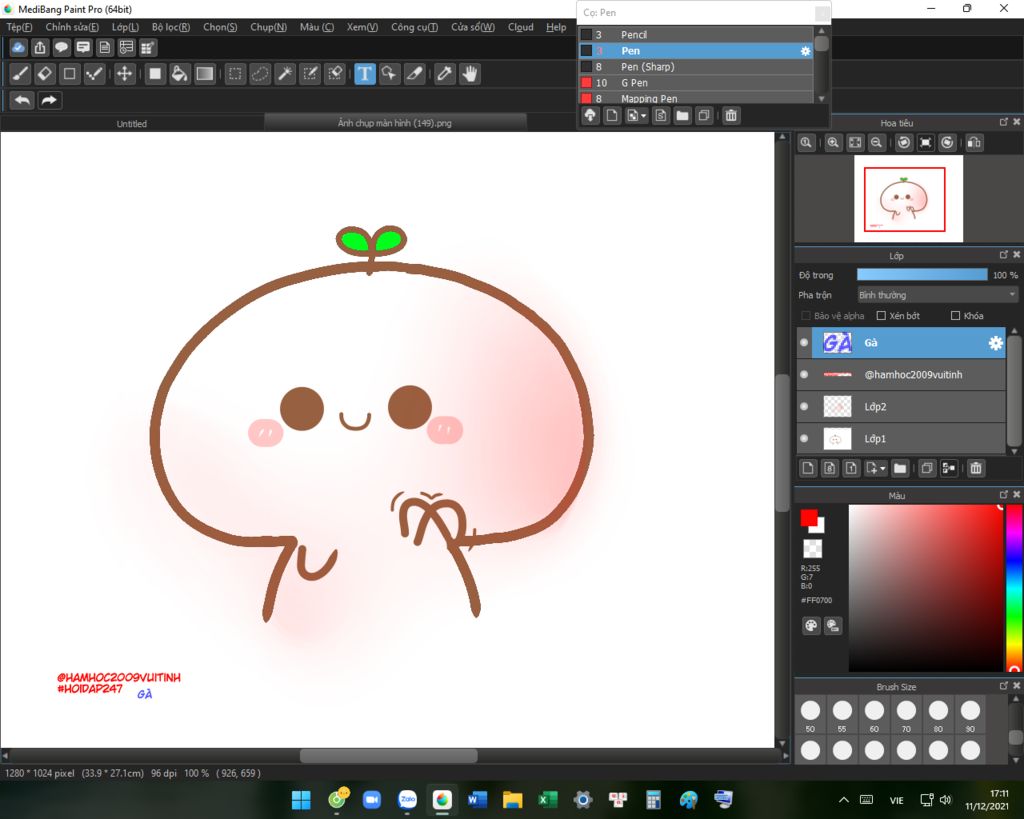Toggle the Khóa lock checkbox

point(955,316)
